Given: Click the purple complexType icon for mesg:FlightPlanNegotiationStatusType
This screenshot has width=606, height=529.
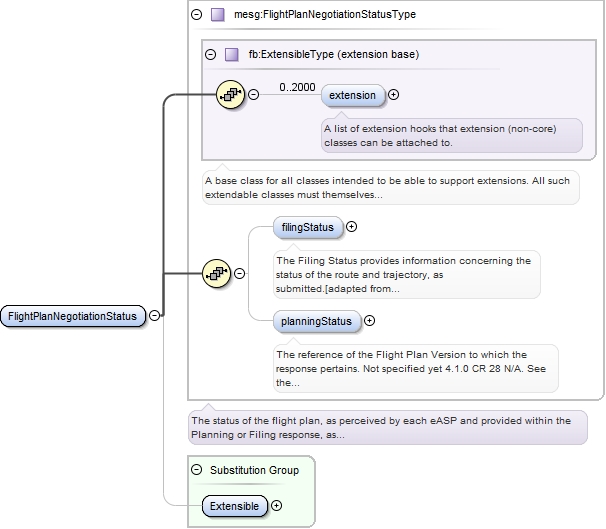Looking at the screenshot, I should click(x=218, y=15).
